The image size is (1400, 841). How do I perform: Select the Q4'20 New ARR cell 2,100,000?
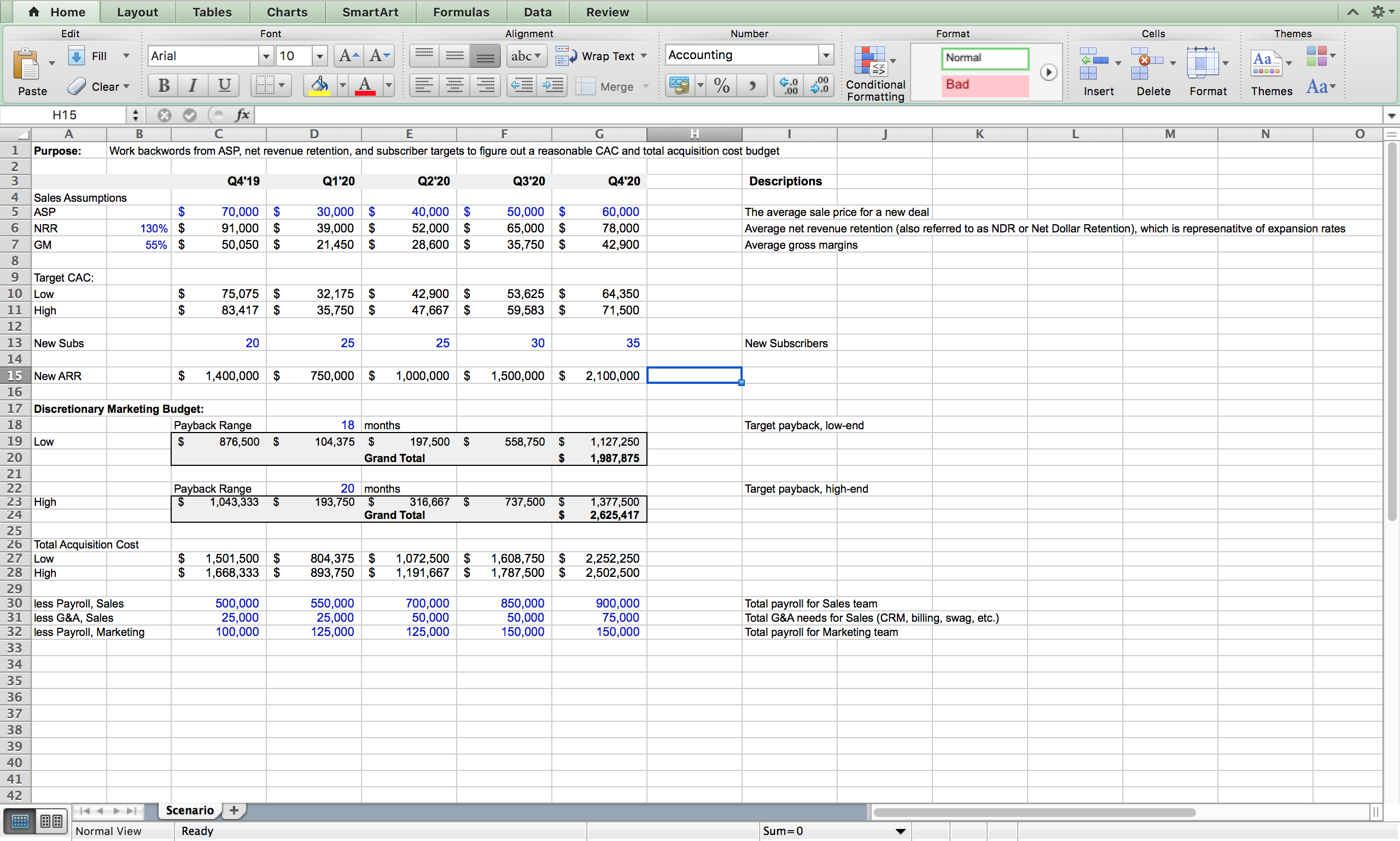599,375
